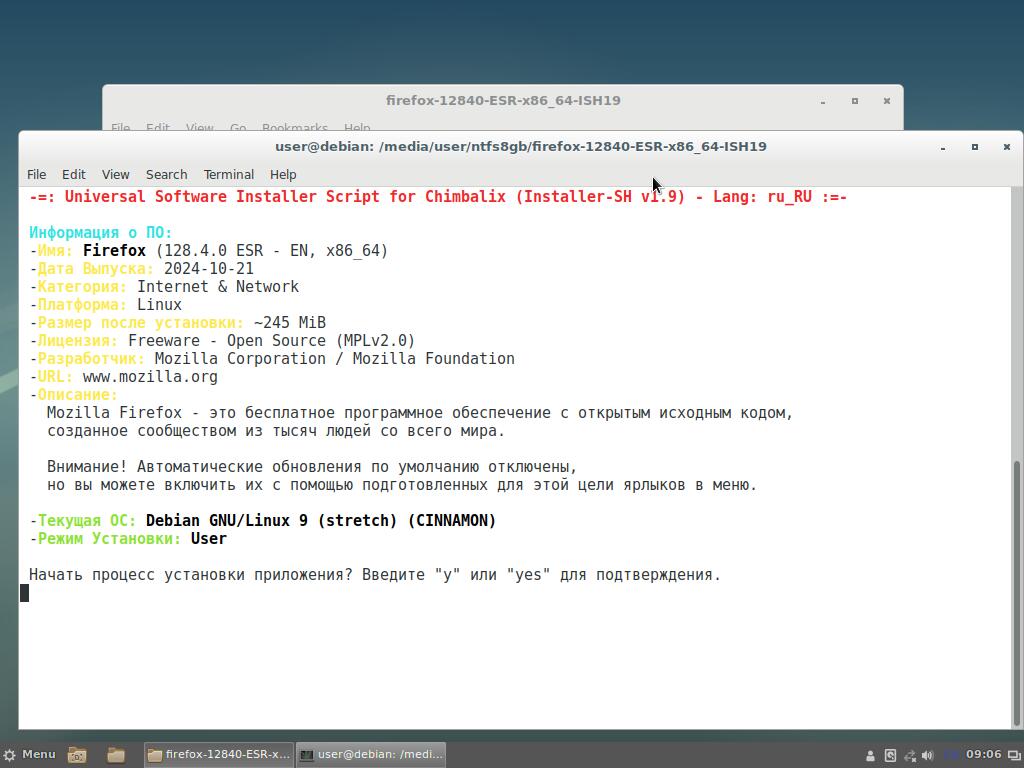This screenshot has width=1024, height=768.
Task: Click the background file manager title bar
Action: coord(503,101)
